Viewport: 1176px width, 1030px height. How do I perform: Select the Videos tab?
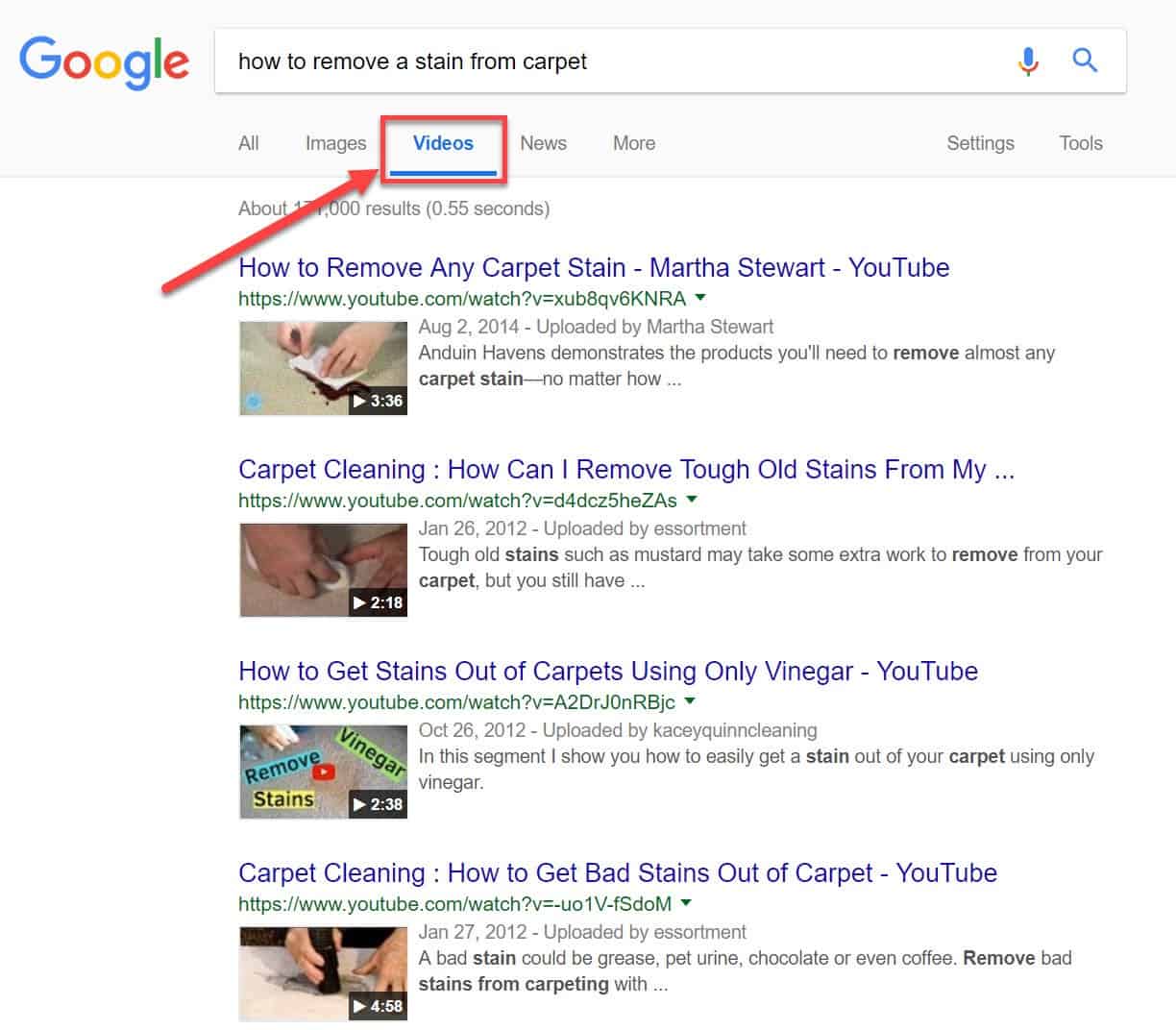point(443,143)
